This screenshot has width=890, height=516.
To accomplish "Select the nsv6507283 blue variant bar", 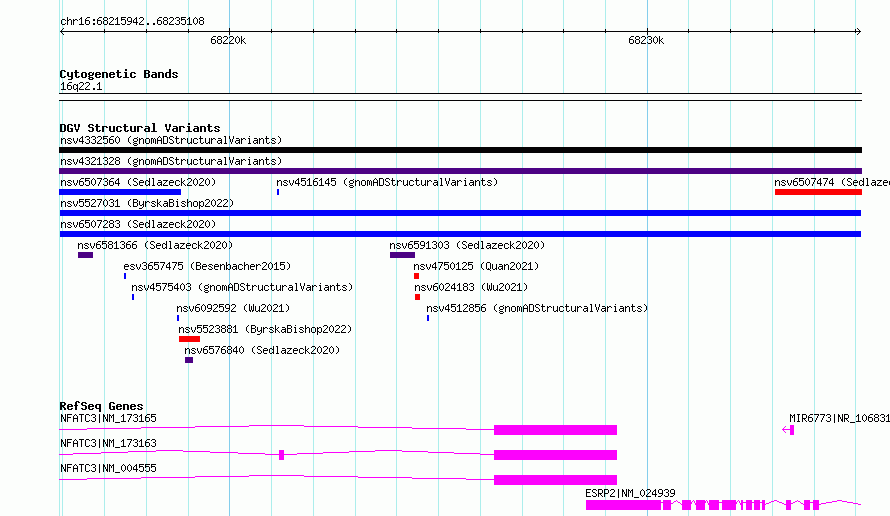I will (460, 234).
